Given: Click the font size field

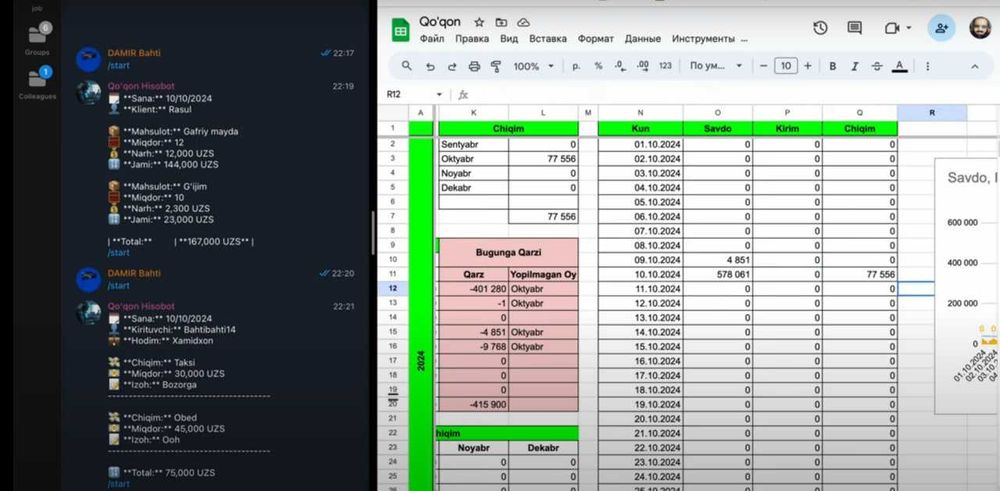Looking at the screenshot, I should coord(786,66).
